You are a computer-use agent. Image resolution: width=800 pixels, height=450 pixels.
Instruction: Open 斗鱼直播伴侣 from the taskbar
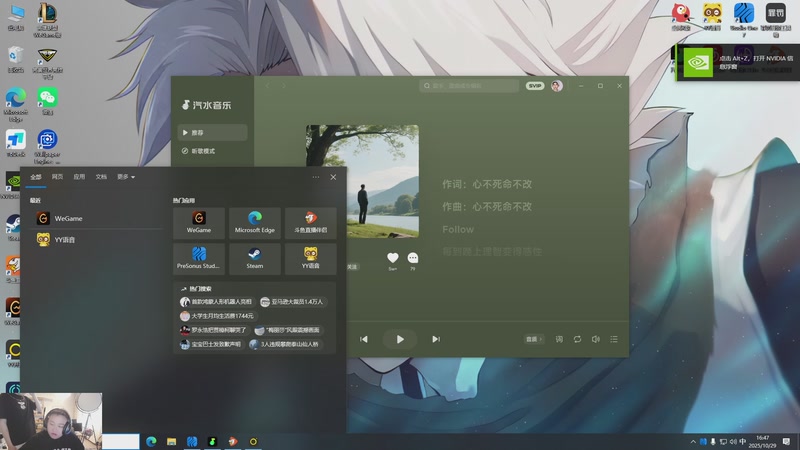tap(233, 441)
